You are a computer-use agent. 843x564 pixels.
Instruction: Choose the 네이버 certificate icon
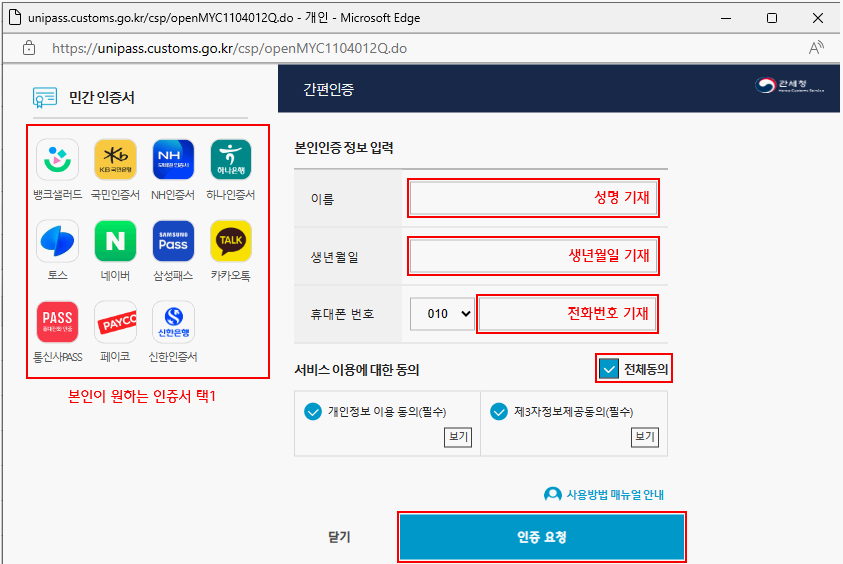coord(115,241)
